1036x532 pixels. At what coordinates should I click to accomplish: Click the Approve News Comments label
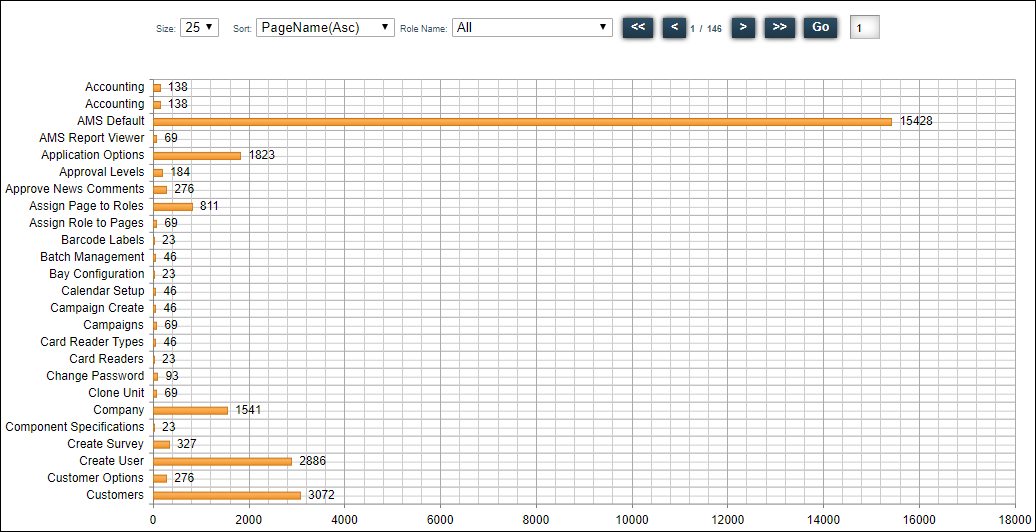[x=75, y=189]
